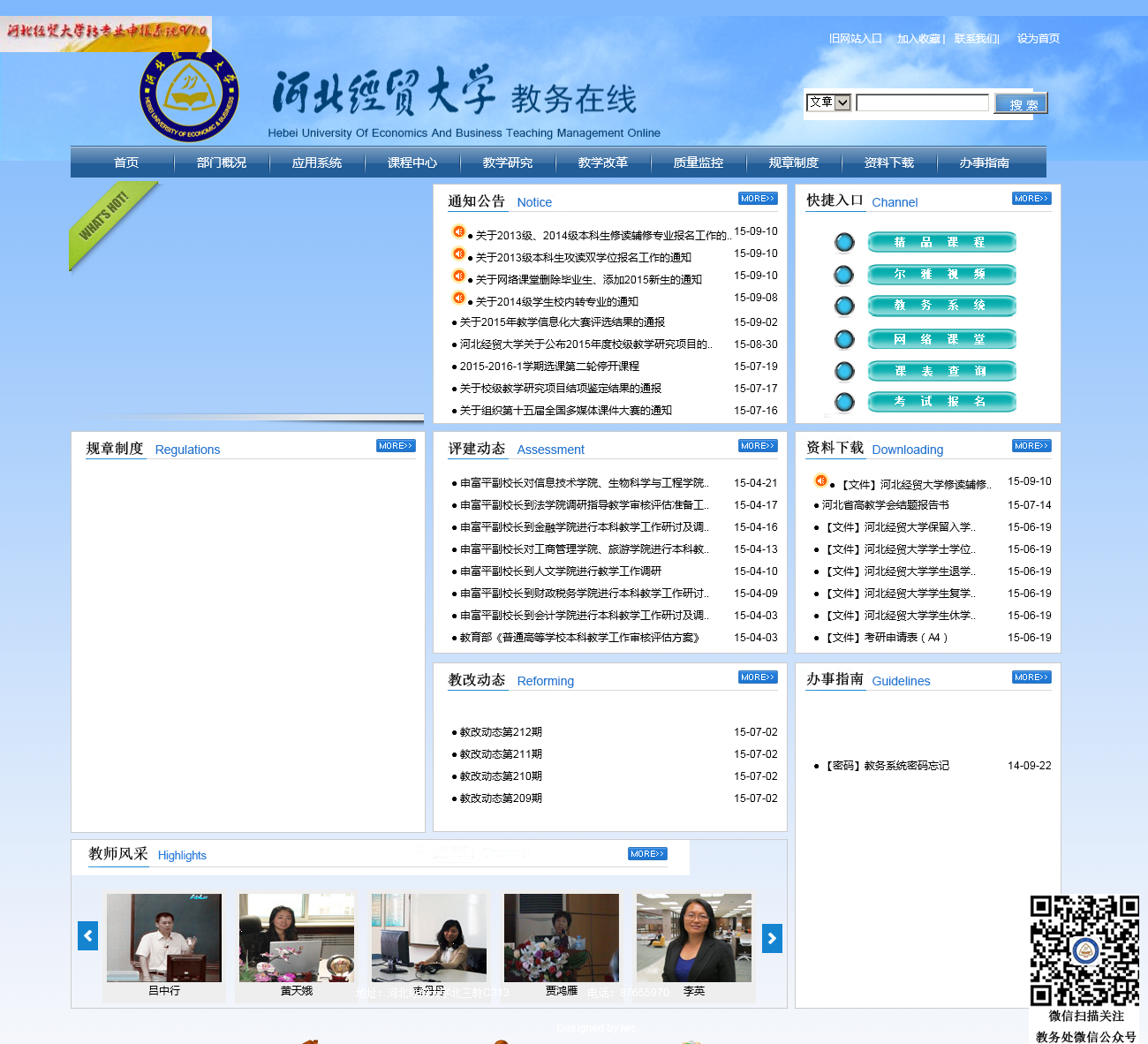Screen dimensions: 1148x1044
Task: Open the 李英 teacher photo
Action: click(694, 938)
